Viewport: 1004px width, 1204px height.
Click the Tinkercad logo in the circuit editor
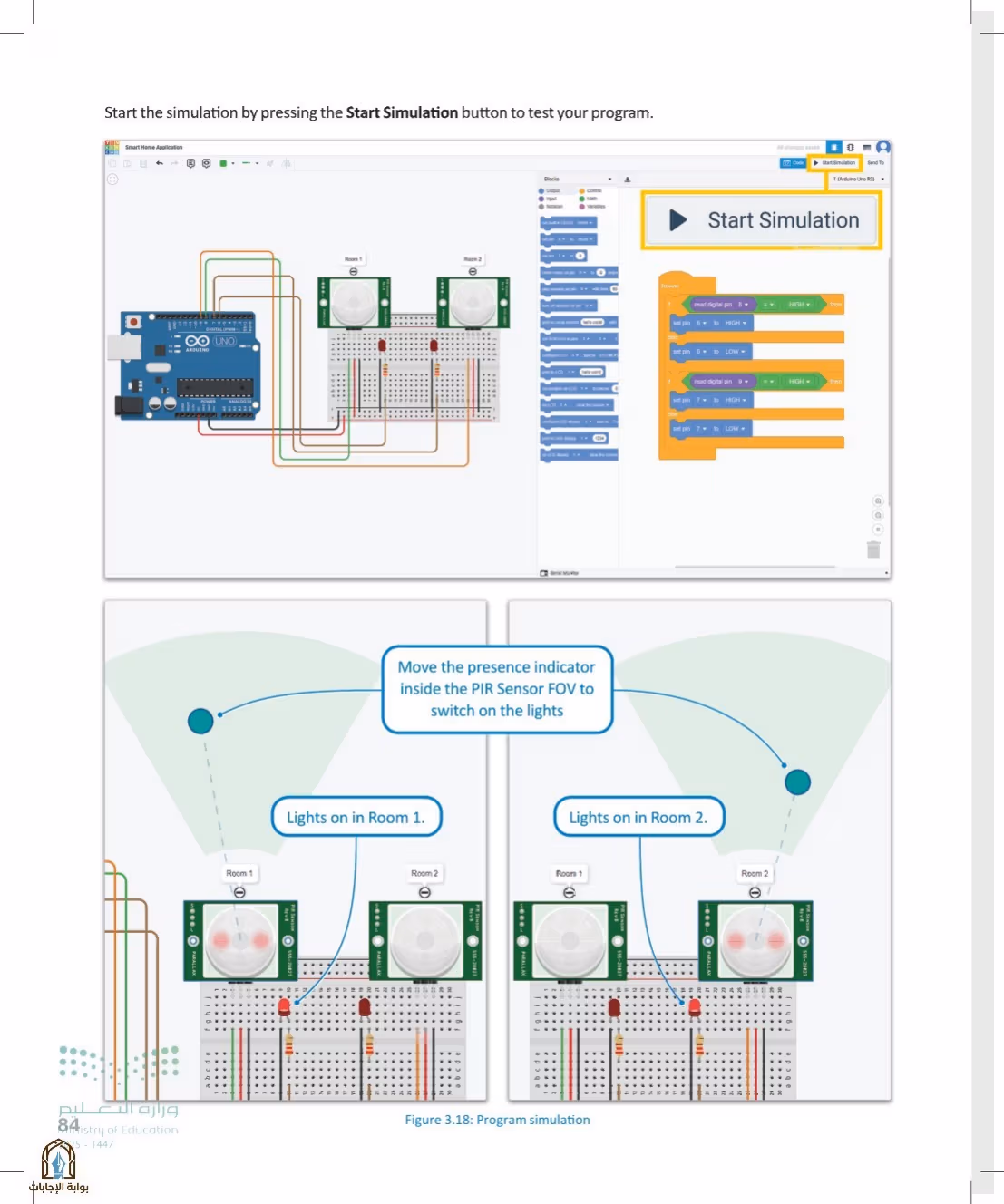tap(112, 147)
